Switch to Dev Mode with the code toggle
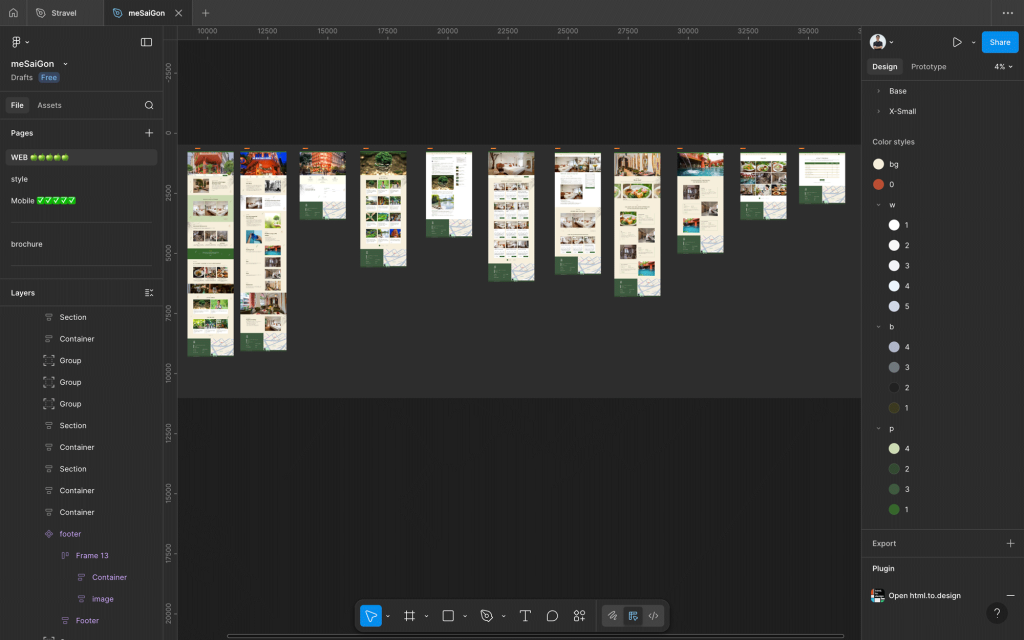This screenshot has height=640, width=1024. tap(654, 616)
